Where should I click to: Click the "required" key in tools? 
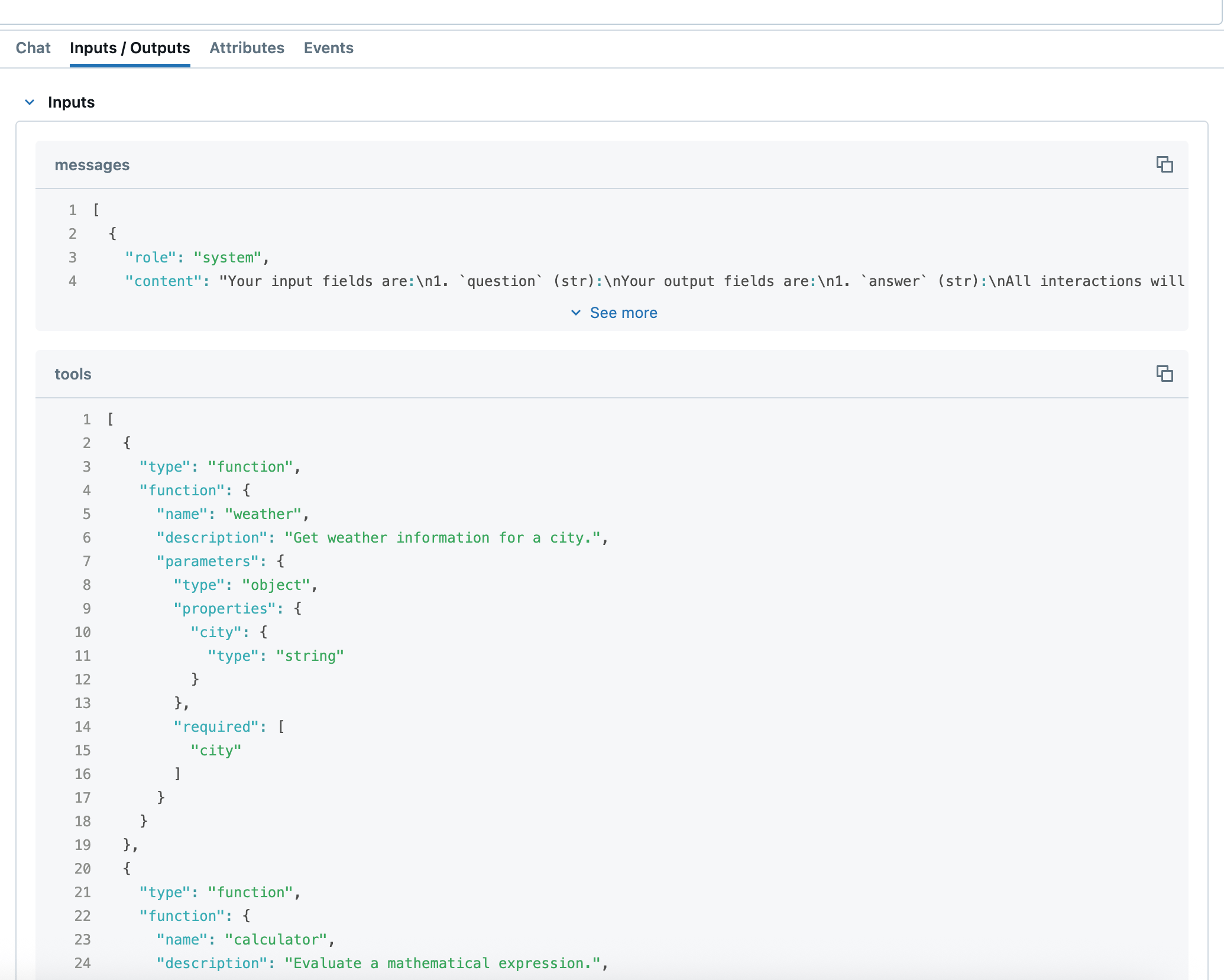pos(216,727)
